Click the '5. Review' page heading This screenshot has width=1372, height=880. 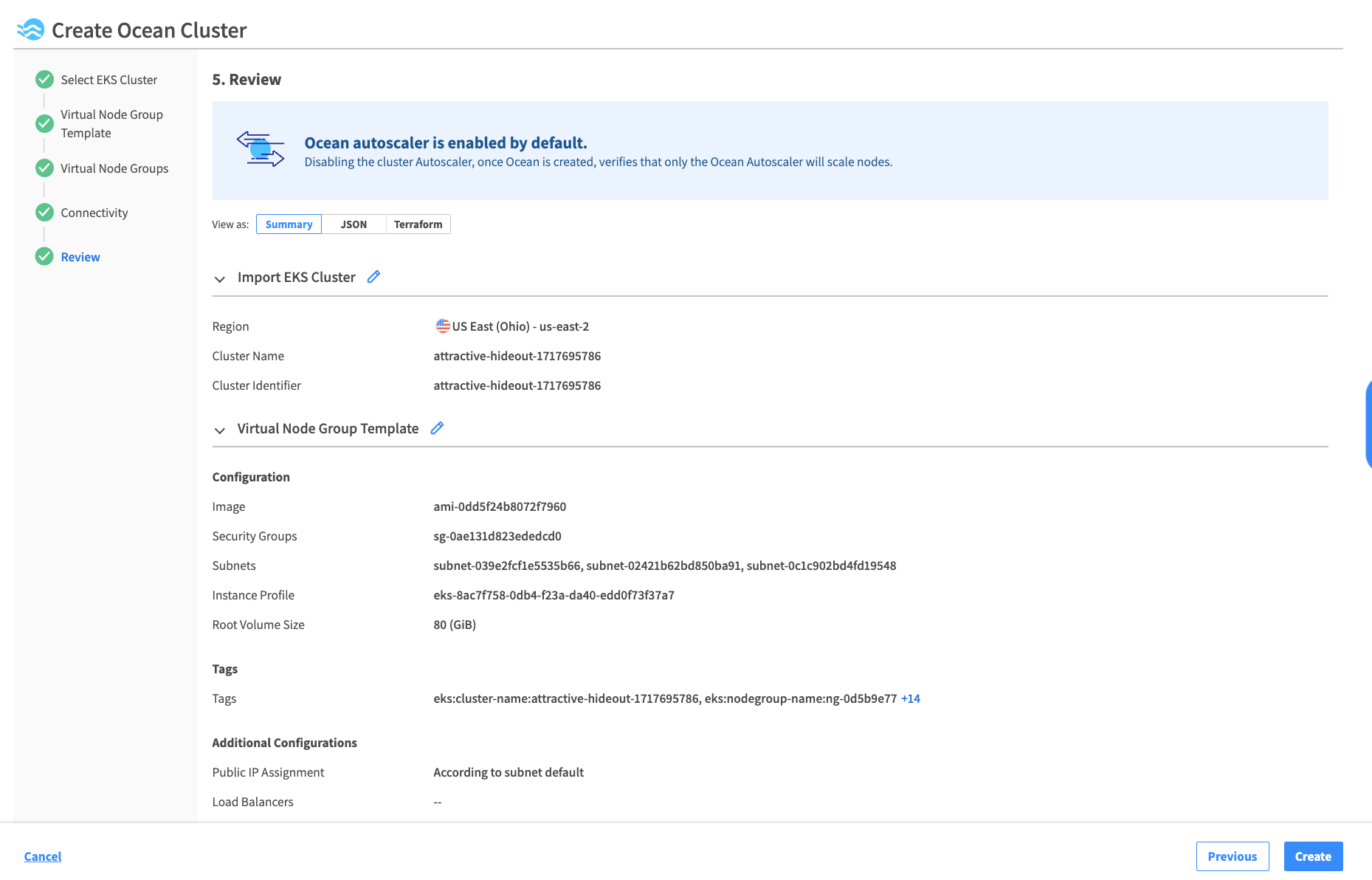pos(247,80)
